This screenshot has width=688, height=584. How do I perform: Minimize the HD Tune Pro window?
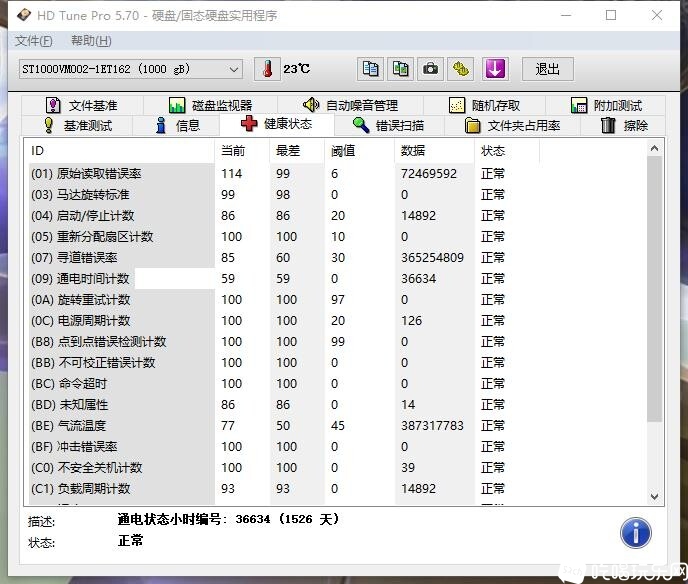point(566,15)
